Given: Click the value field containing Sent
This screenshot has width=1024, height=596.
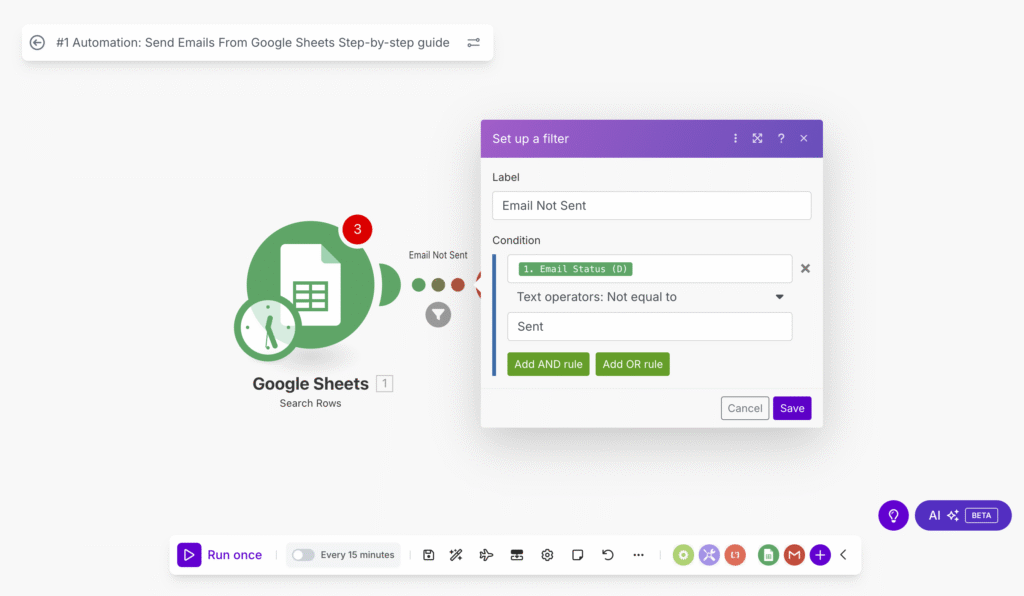Looking at the screenshot, I should tap(650, 326).
